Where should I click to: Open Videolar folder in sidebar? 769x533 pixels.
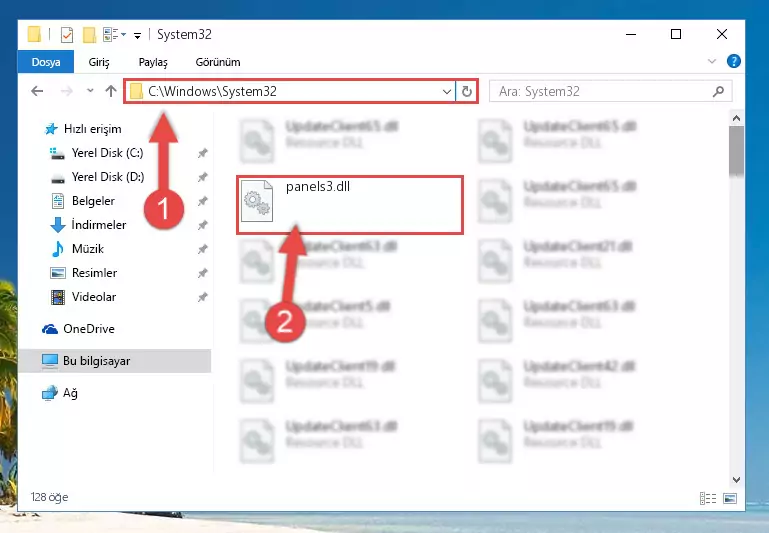pyautogui.click(x=94, y=297)
